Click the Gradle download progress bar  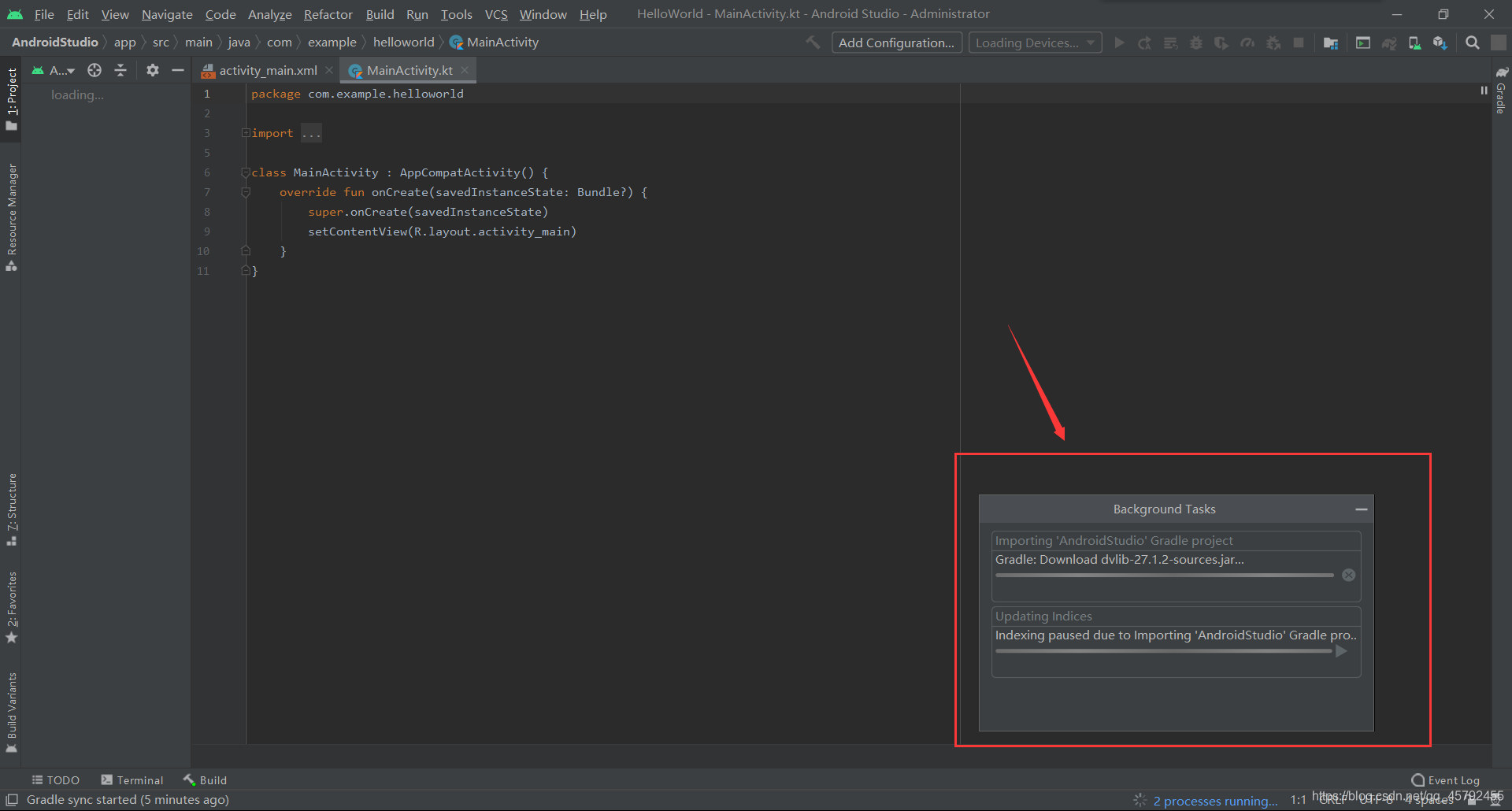click(1164, 575)
